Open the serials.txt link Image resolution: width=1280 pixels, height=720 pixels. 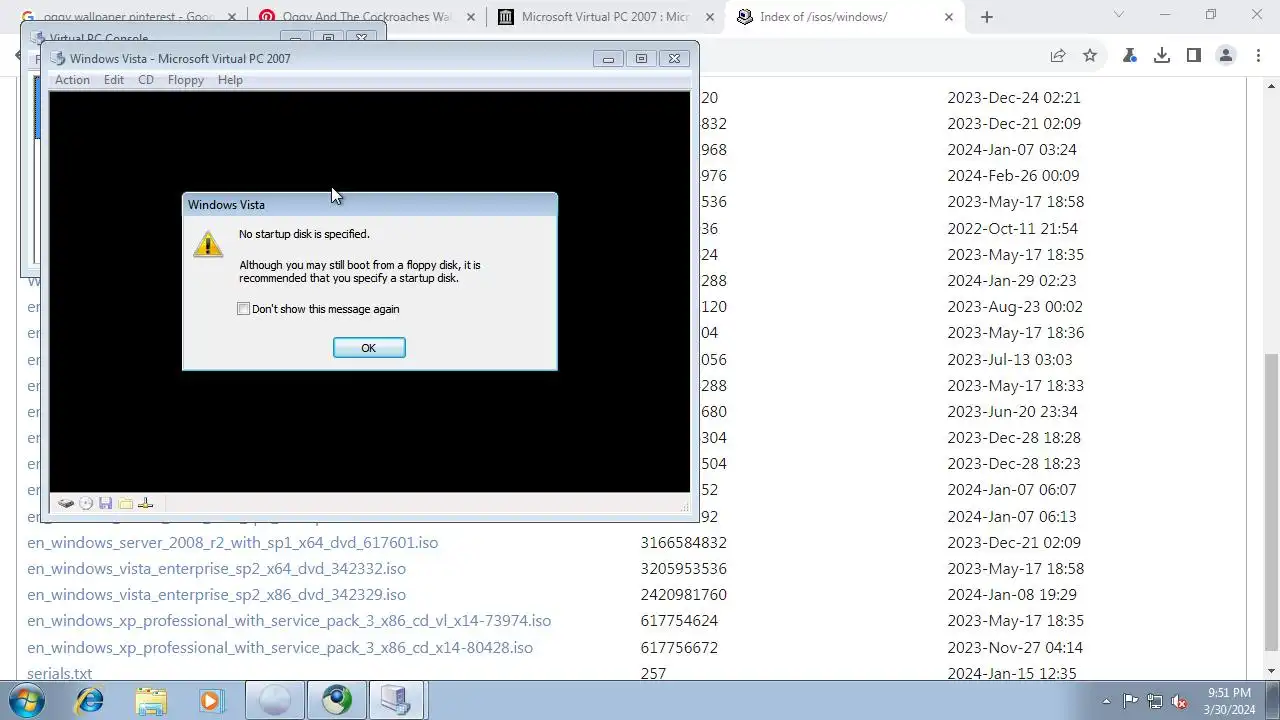59,674
